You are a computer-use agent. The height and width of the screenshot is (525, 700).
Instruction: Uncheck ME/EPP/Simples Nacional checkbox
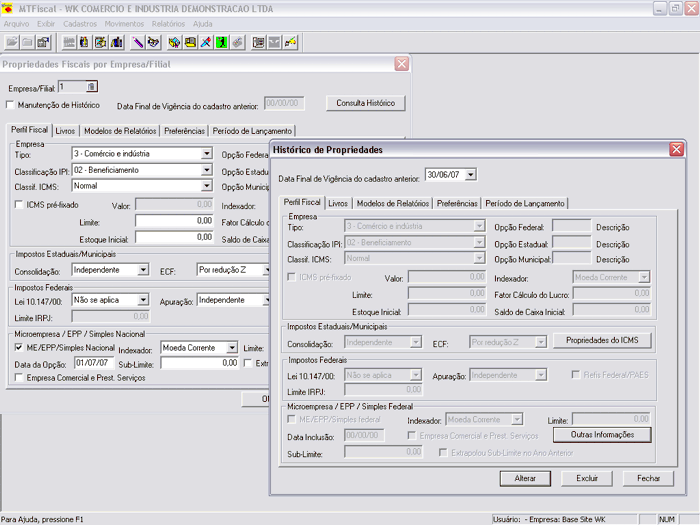coord(20,347)
